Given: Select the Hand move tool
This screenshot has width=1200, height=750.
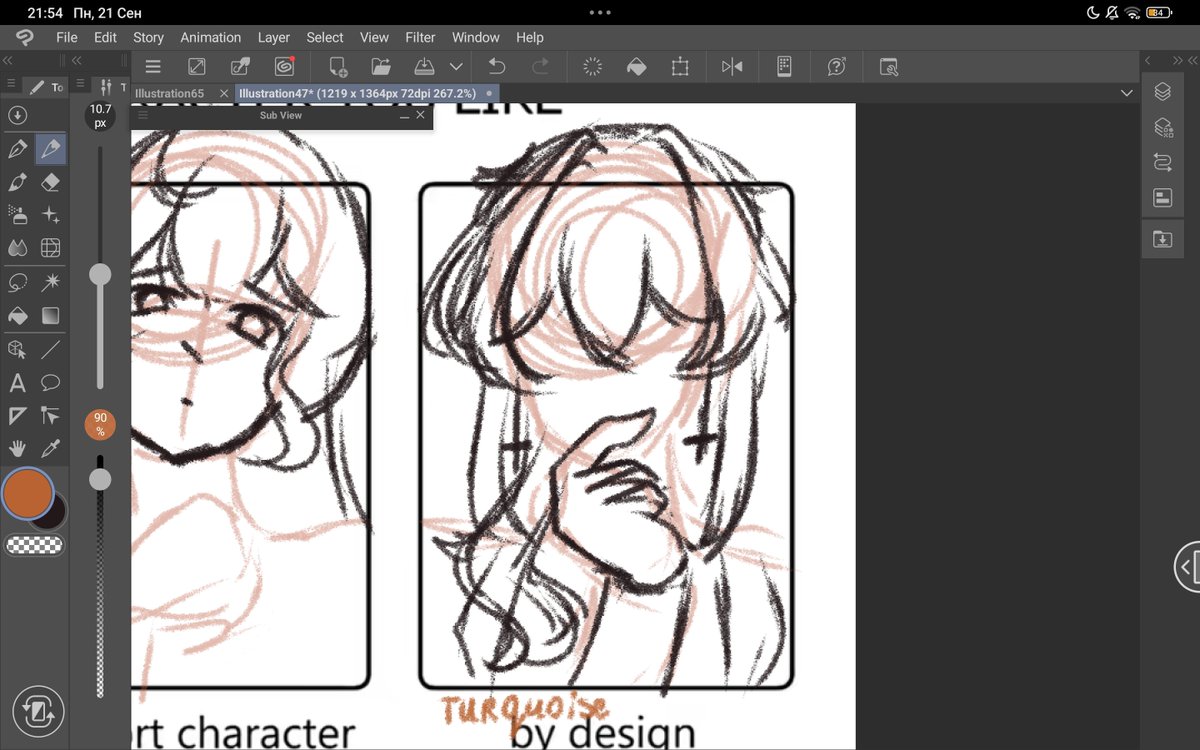Looking at the screenshot, I should [17, 448].
